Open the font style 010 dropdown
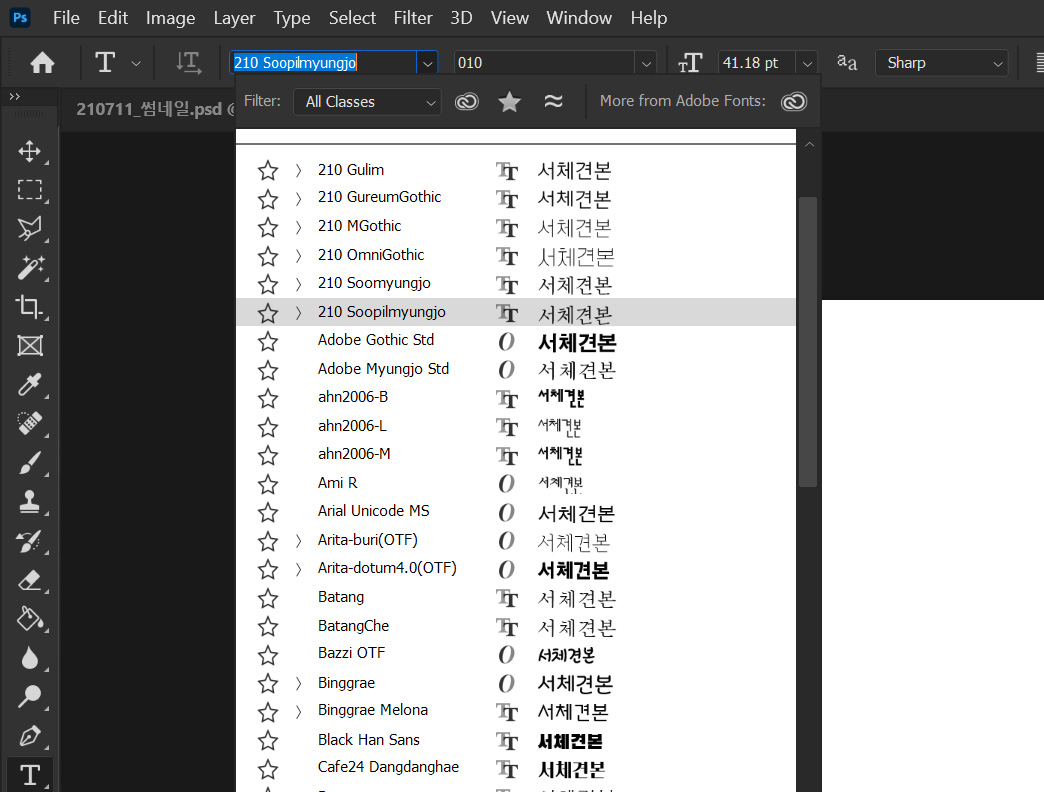 pyautogui.click(x=646, y=64)
